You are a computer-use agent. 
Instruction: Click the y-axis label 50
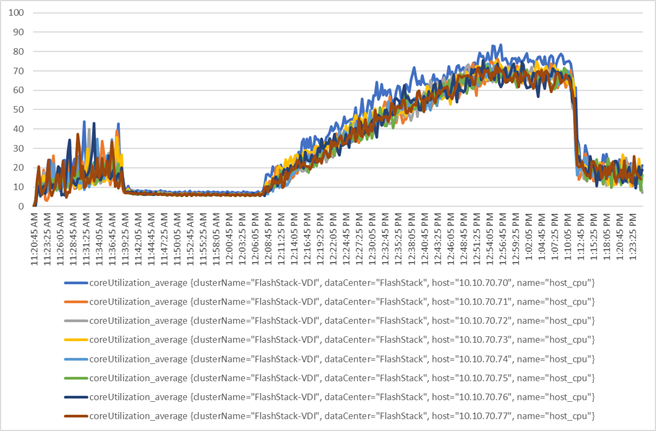tap(19, 109)
